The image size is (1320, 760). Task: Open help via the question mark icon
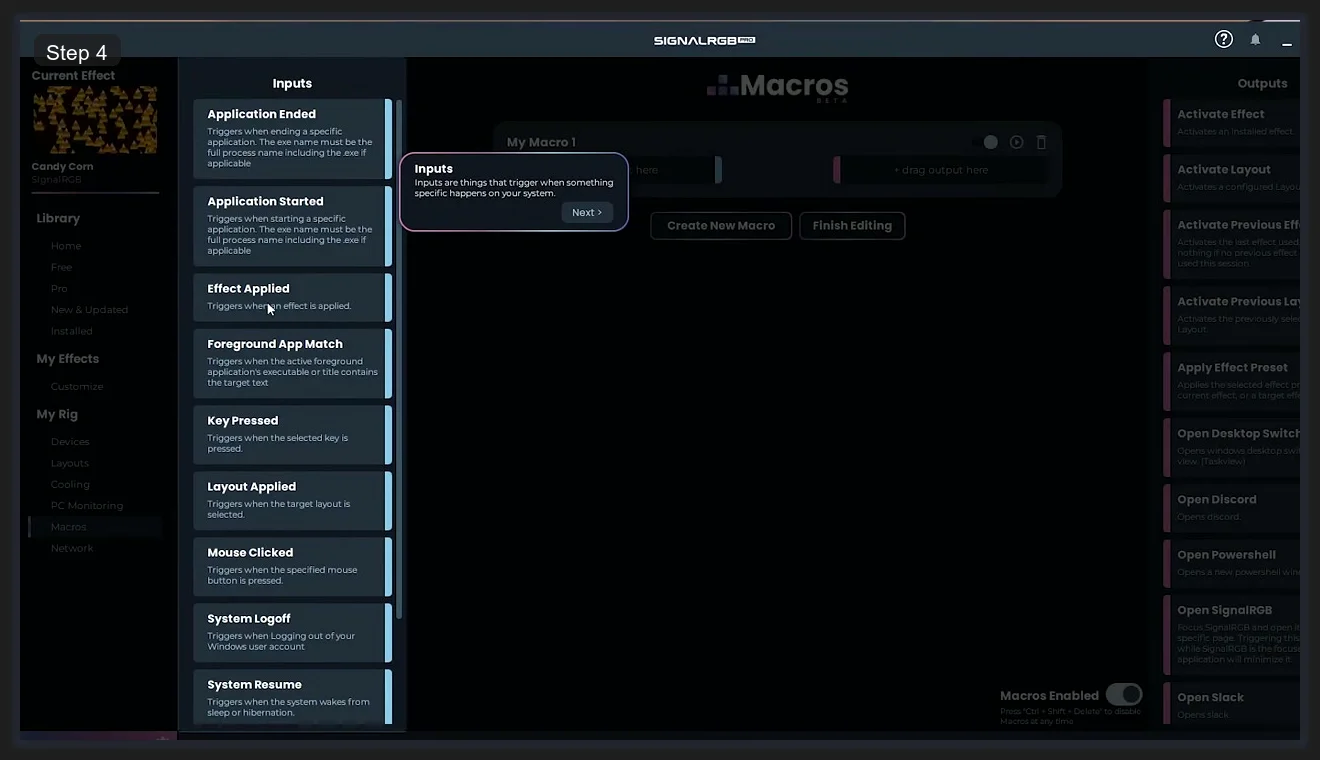tap(1223, 38)
